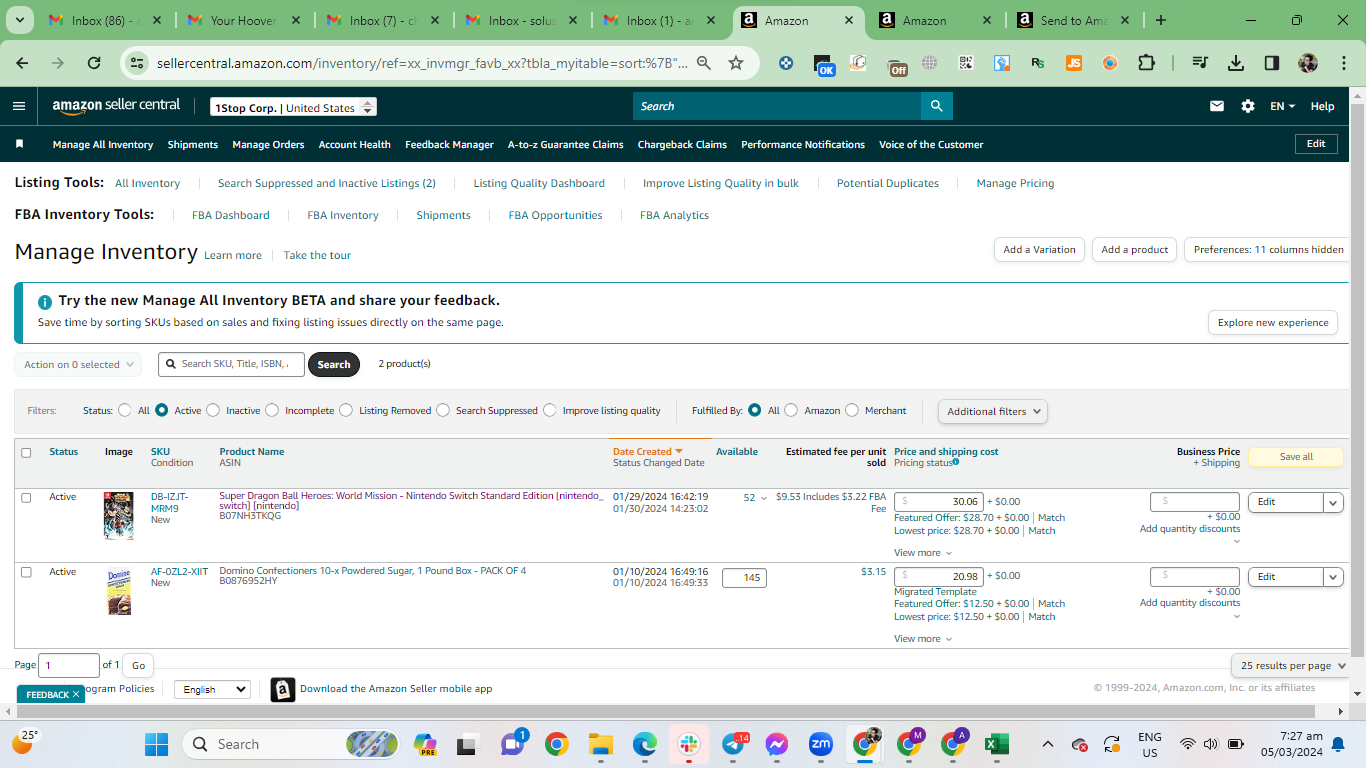Click the SKU search input field

[x=231, y=364]
